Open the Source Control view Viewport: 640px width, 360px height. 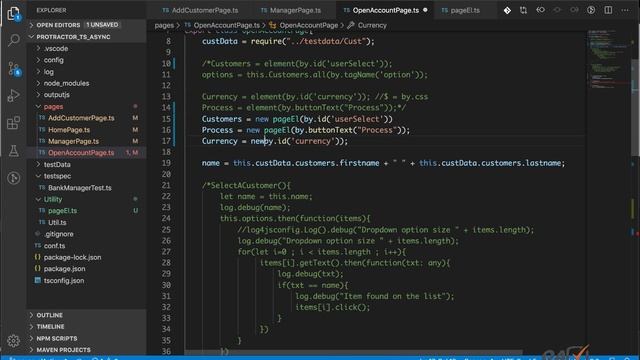point(13,69)
